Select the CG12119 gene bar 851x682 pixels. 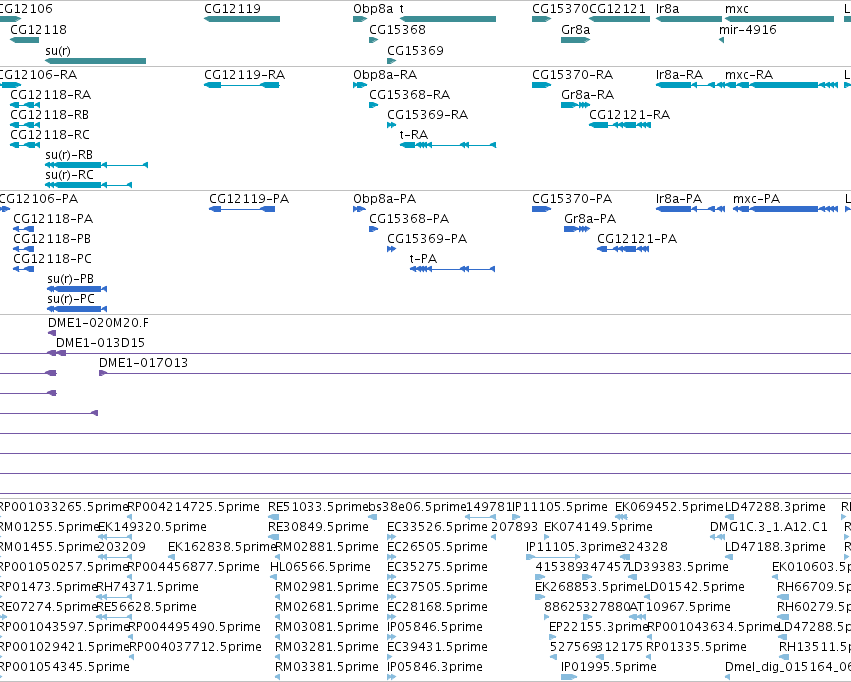tap(242, 19)
